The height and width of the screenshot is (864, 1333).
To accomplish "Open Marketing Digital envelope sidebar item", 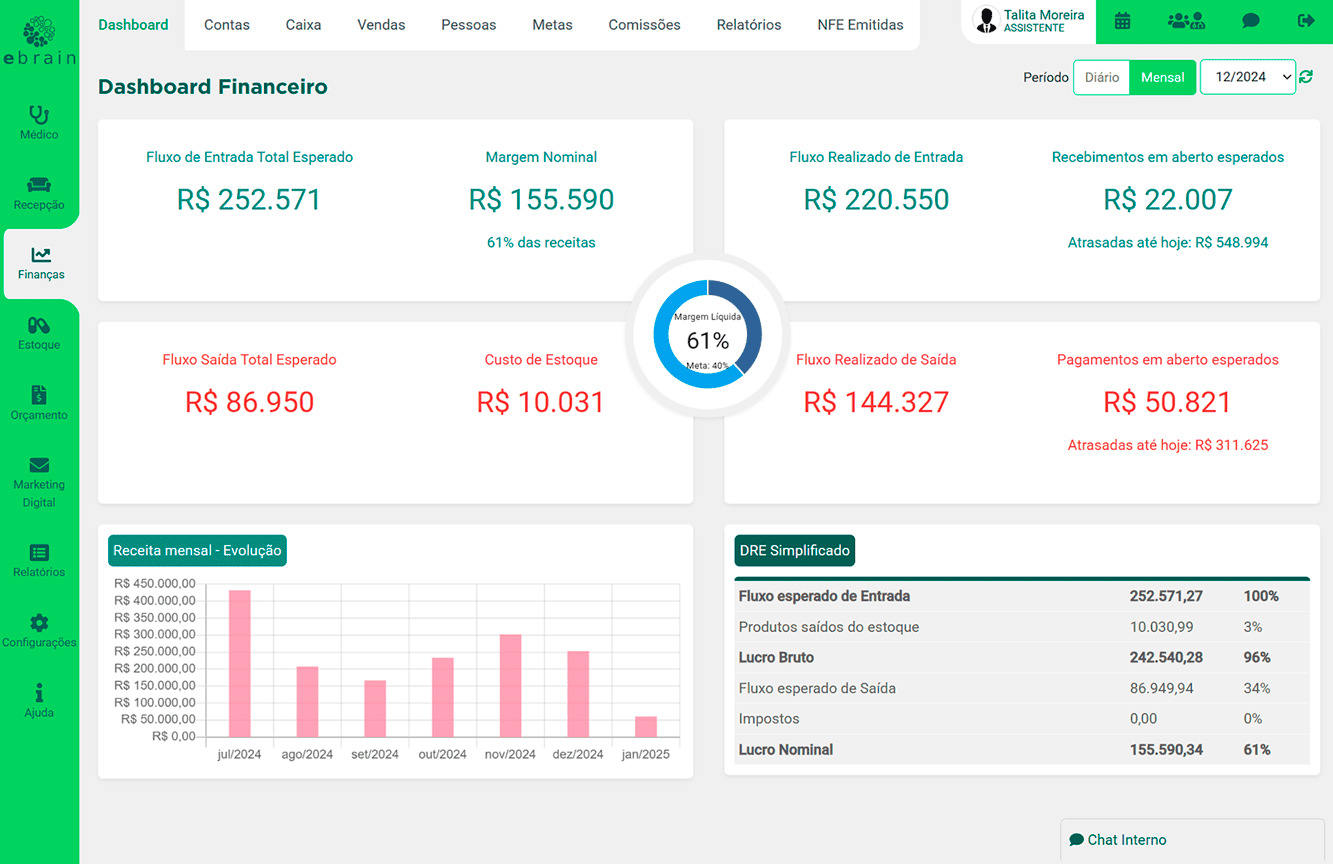I will coord(39,480).
